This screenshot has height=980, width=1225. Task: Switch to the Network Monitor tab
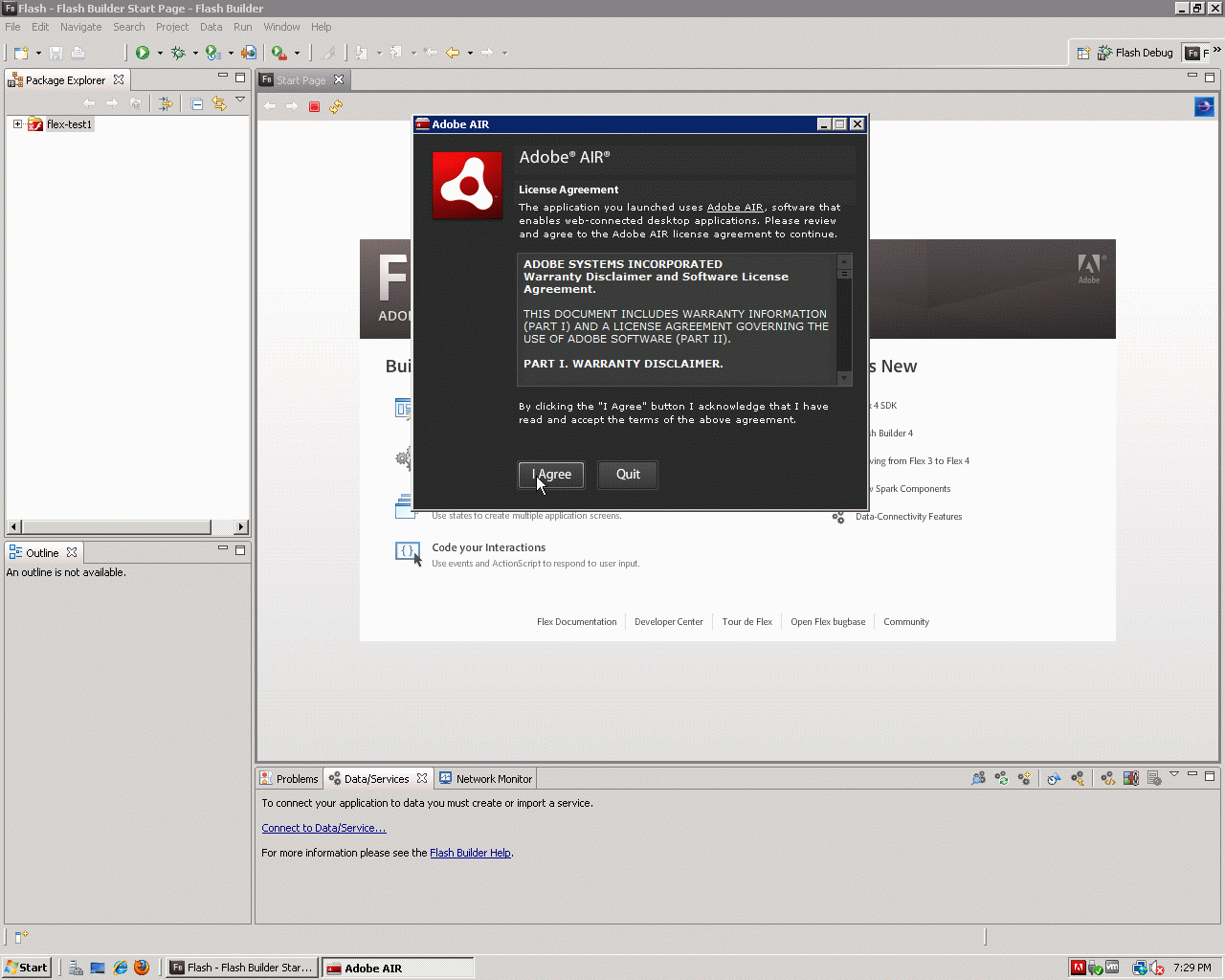click(x=485, y=779)
